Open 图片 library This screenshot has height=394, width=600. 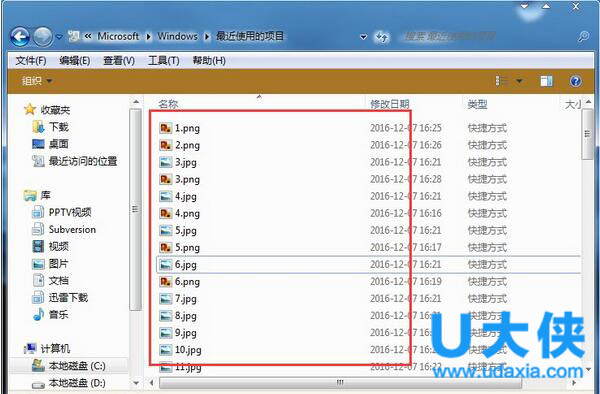click(x=51, y=264)
